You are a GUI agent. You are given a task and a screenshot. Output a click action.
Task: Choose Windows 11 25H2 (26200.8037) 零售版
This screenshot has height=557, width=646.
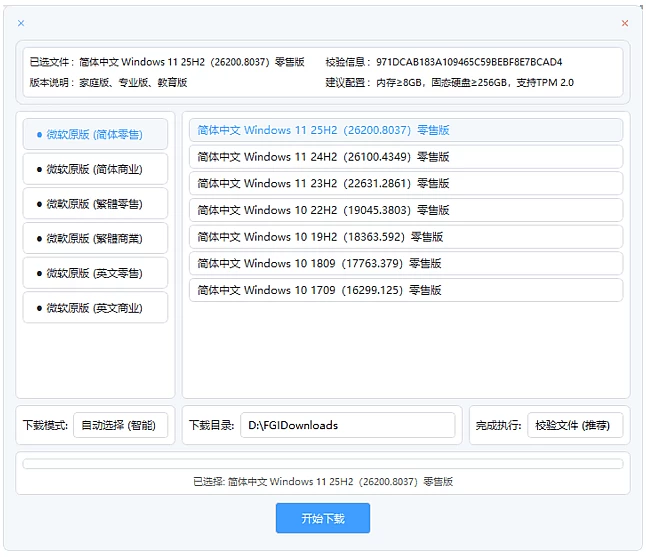(405, 130)
